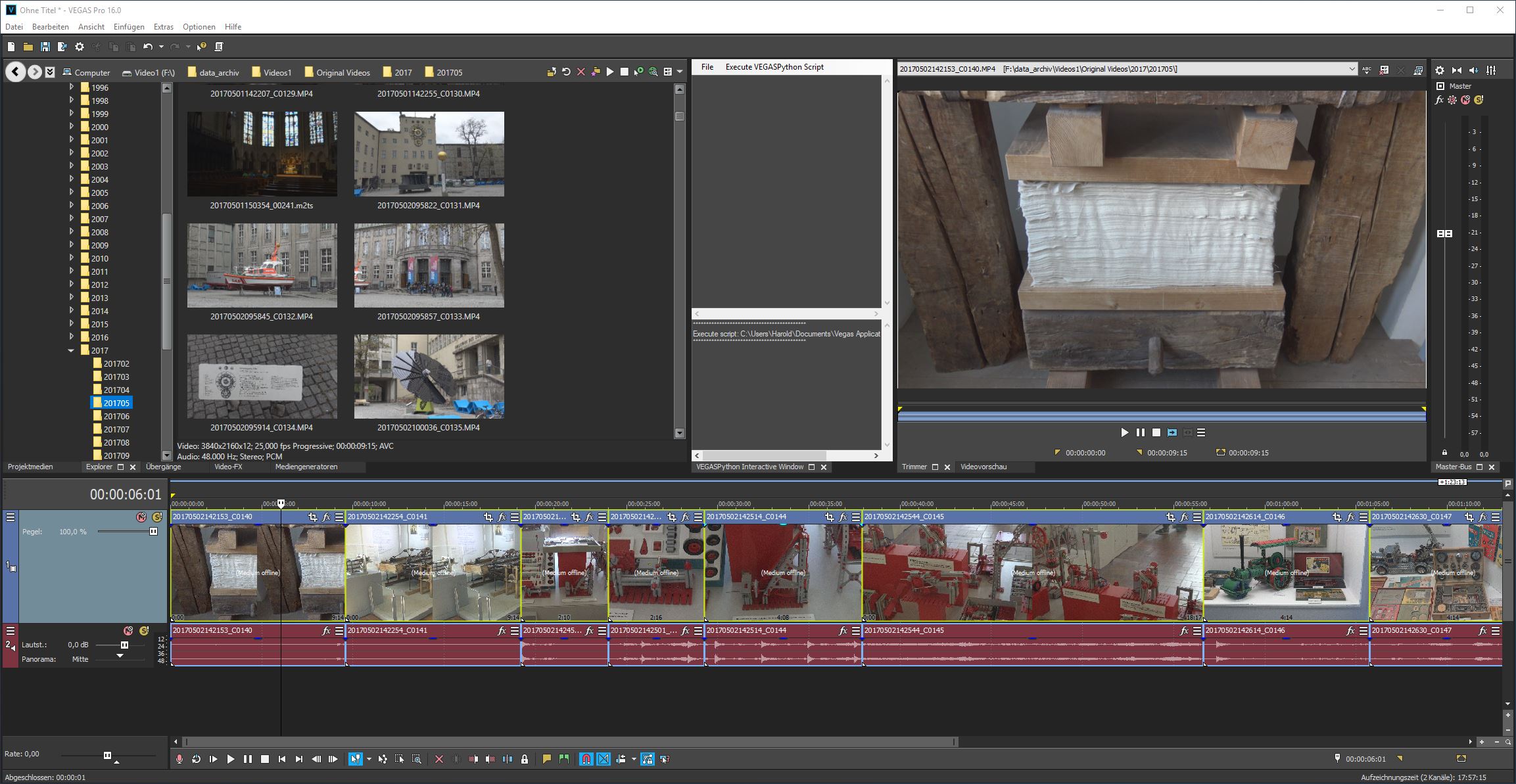Collapse the 2017 folder tree node
Image resolution: width=1516 pixels, height=784 pixels.
71,350
